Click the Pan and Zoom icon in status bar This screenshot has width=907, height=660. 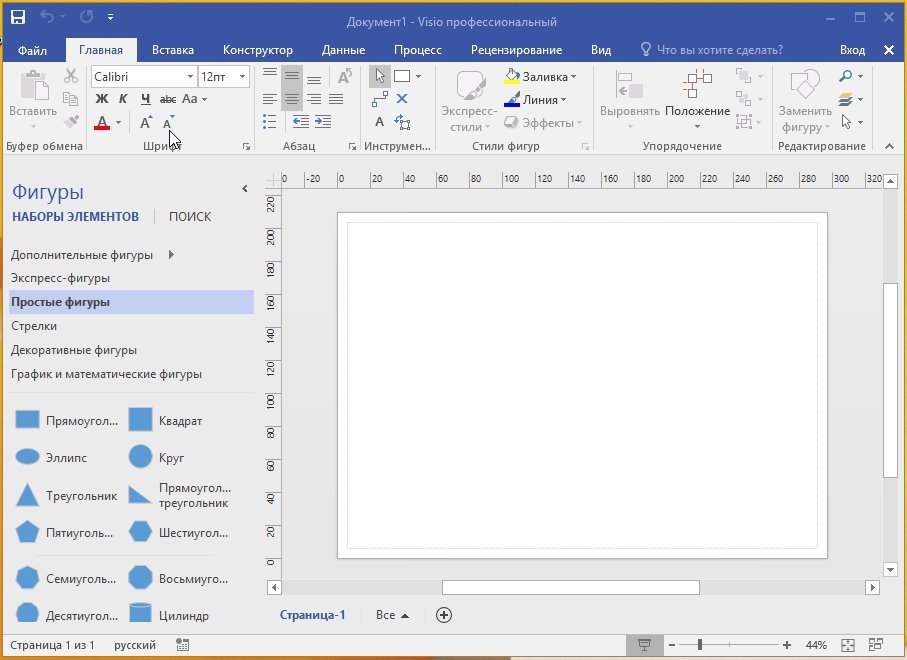click(876, 644)
